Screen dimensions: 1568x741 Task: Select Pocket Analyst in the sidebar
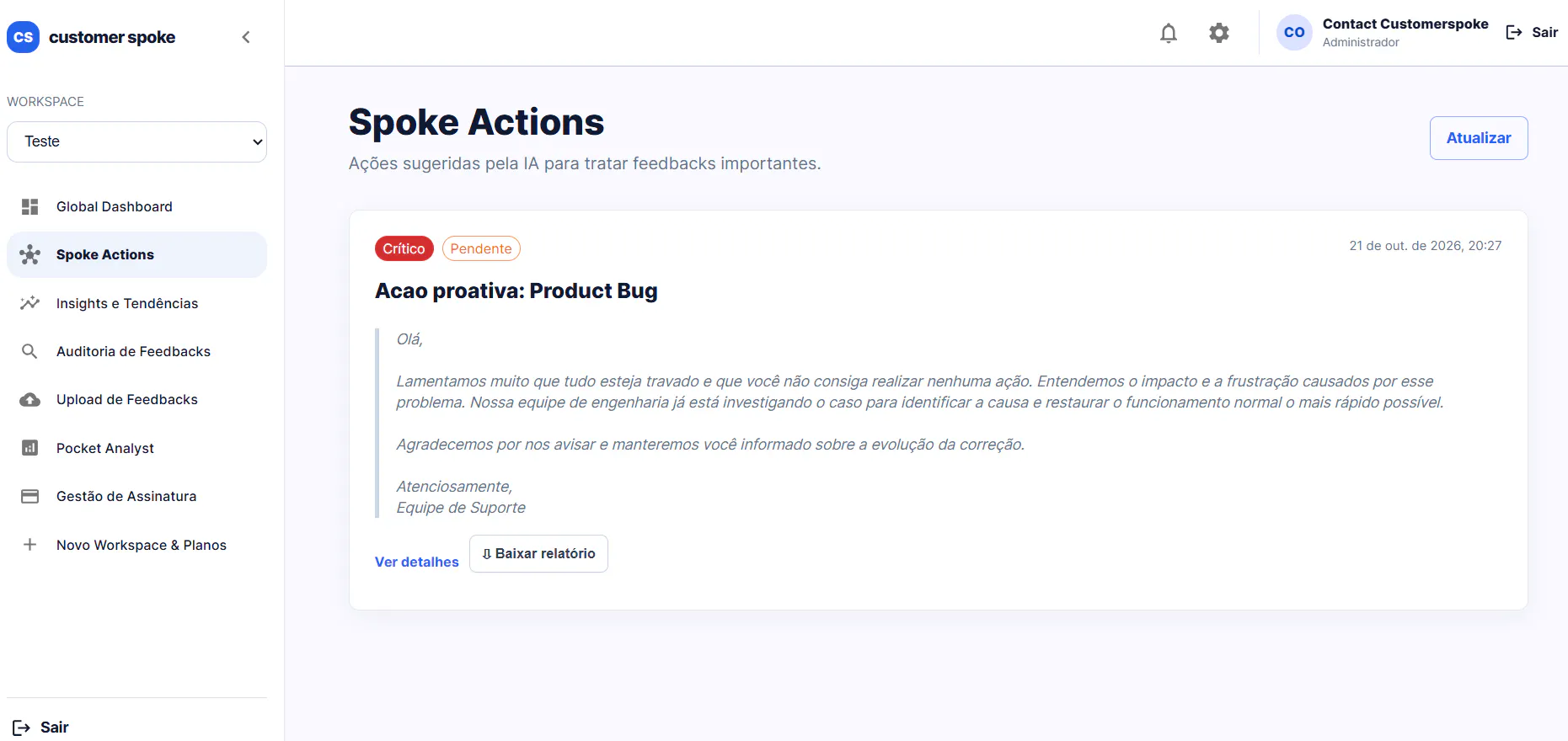click(x=136, y=448)
